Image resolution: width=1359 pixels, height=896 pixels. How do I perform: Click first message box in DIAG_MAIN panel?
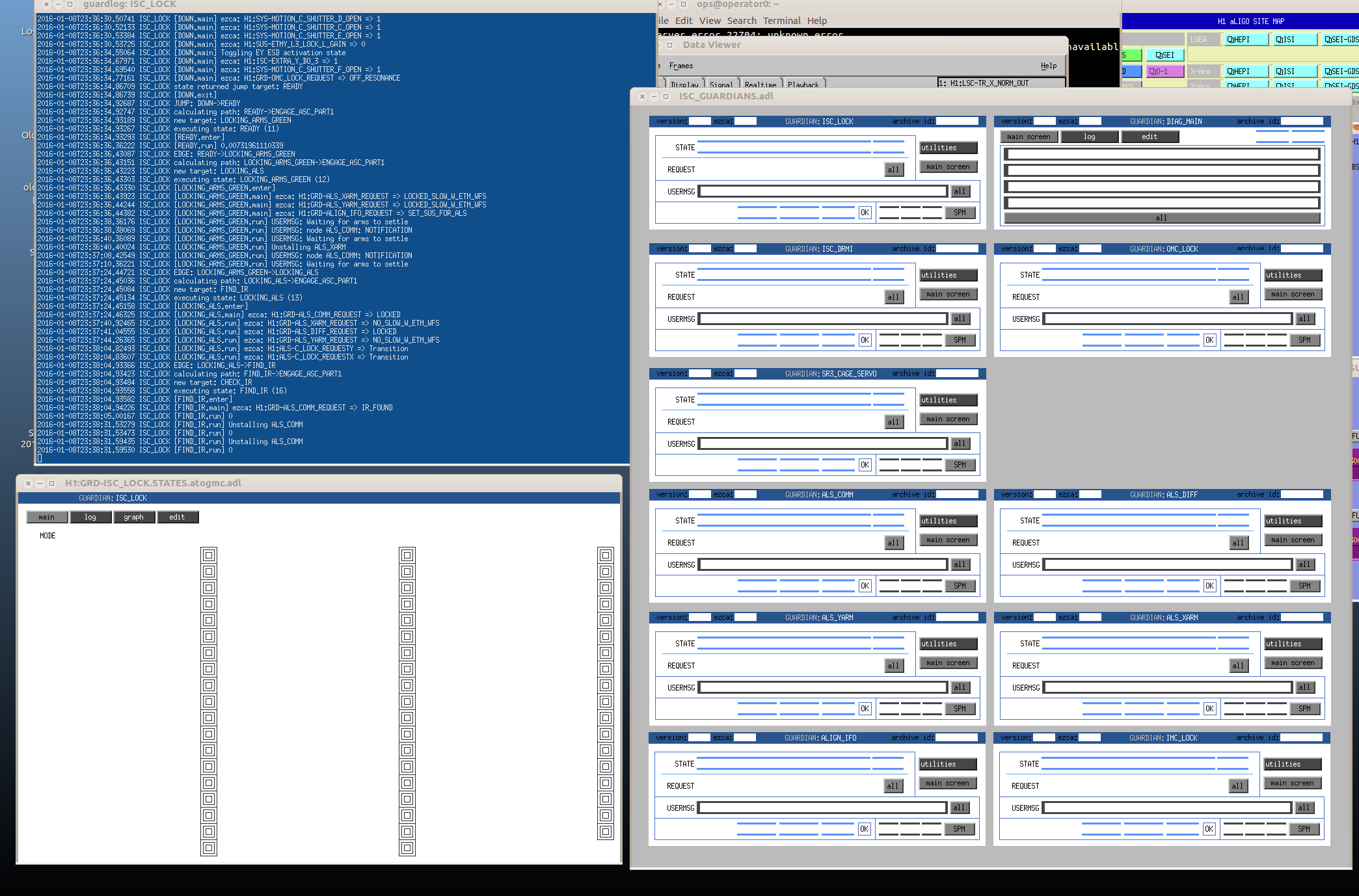click(x=1162, y=154)
